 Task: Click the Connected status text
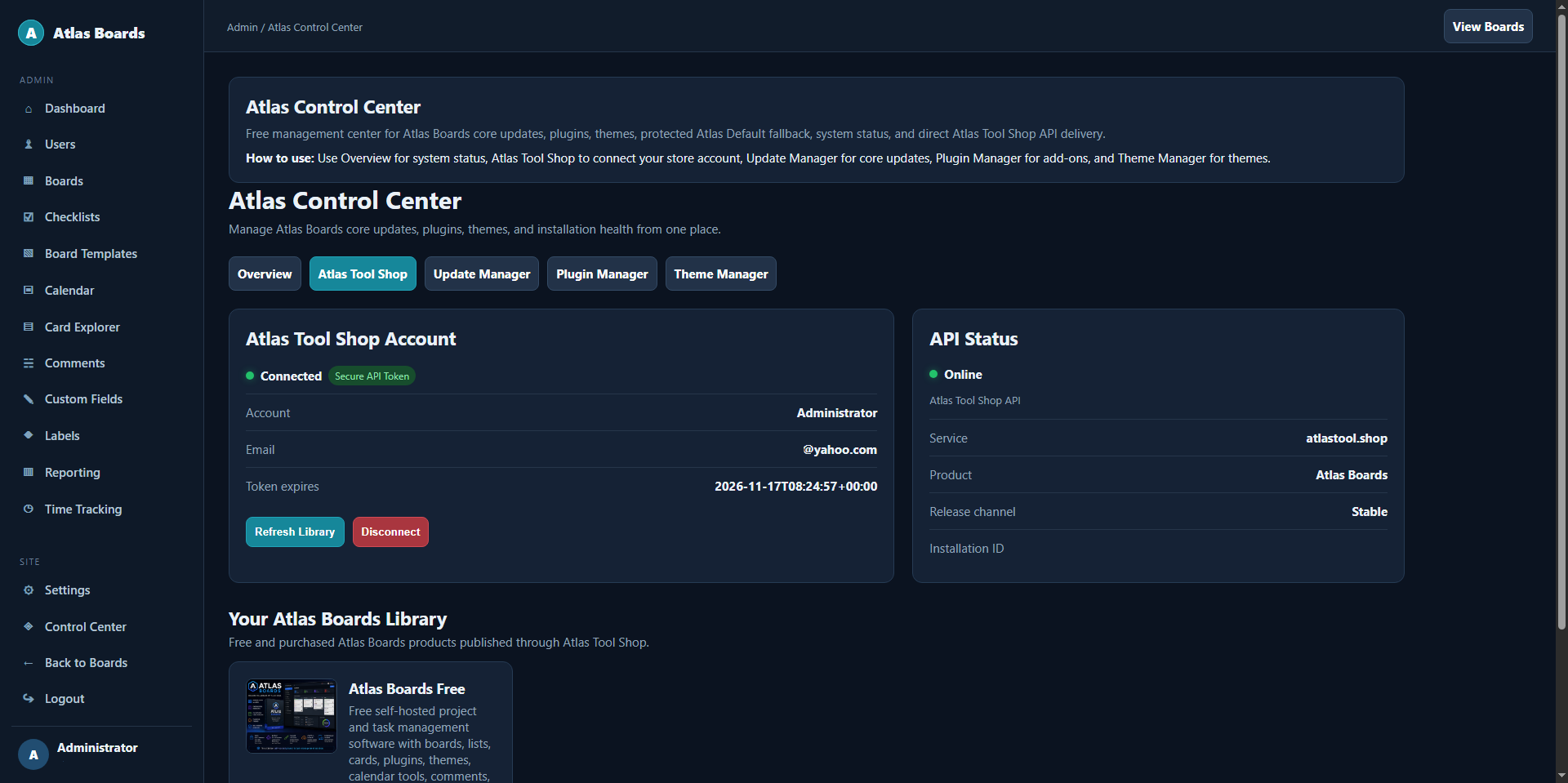(x=291, y=376)
